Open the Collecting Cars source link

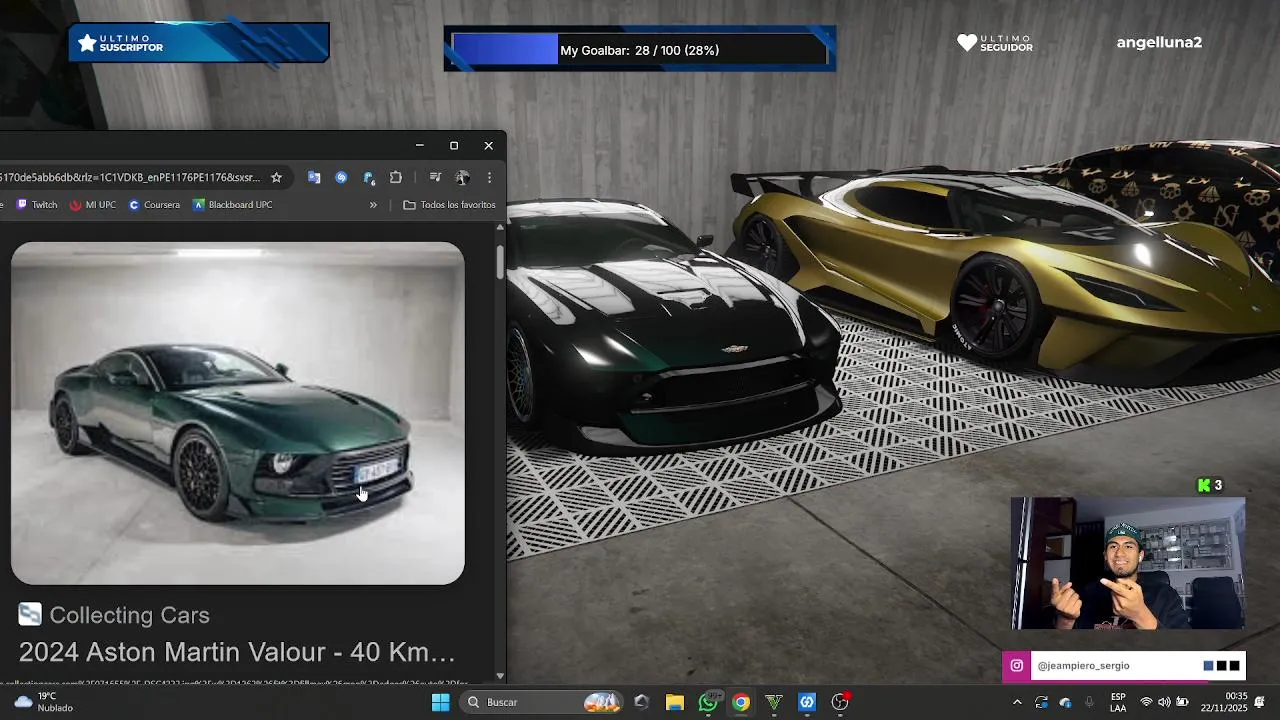point(114,615)
